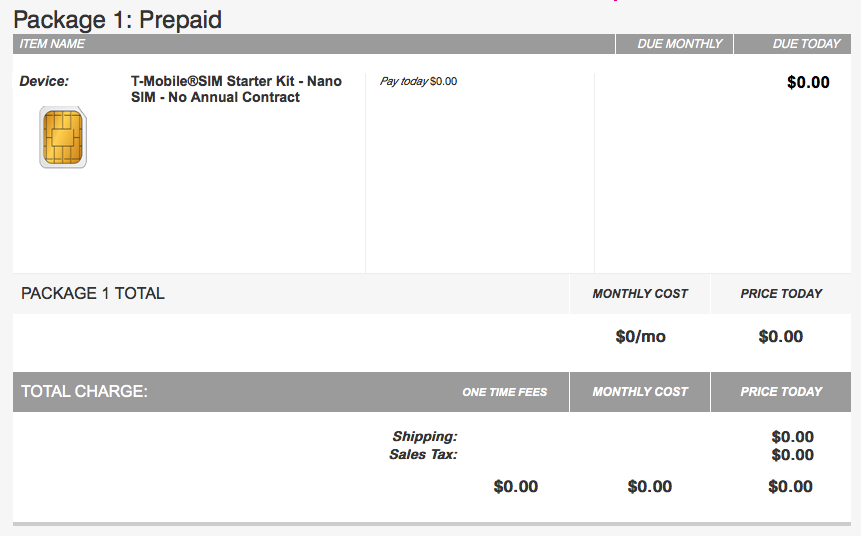Click the DUE TODAY column header

coord(806,44)
